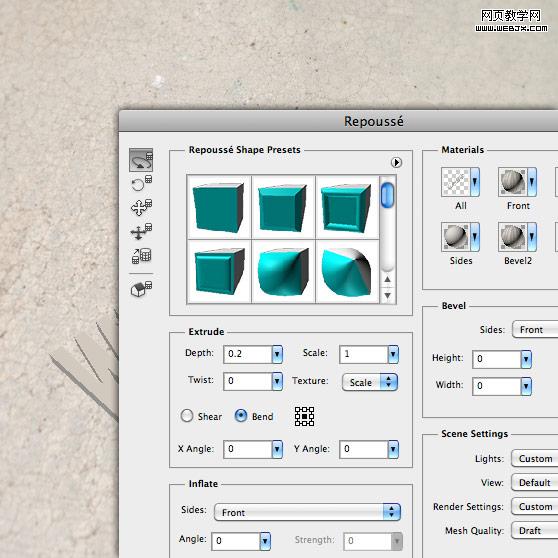Open the Texture Scale dropdown
Screen dimensions: 558x558
click(x=369, y=382)
